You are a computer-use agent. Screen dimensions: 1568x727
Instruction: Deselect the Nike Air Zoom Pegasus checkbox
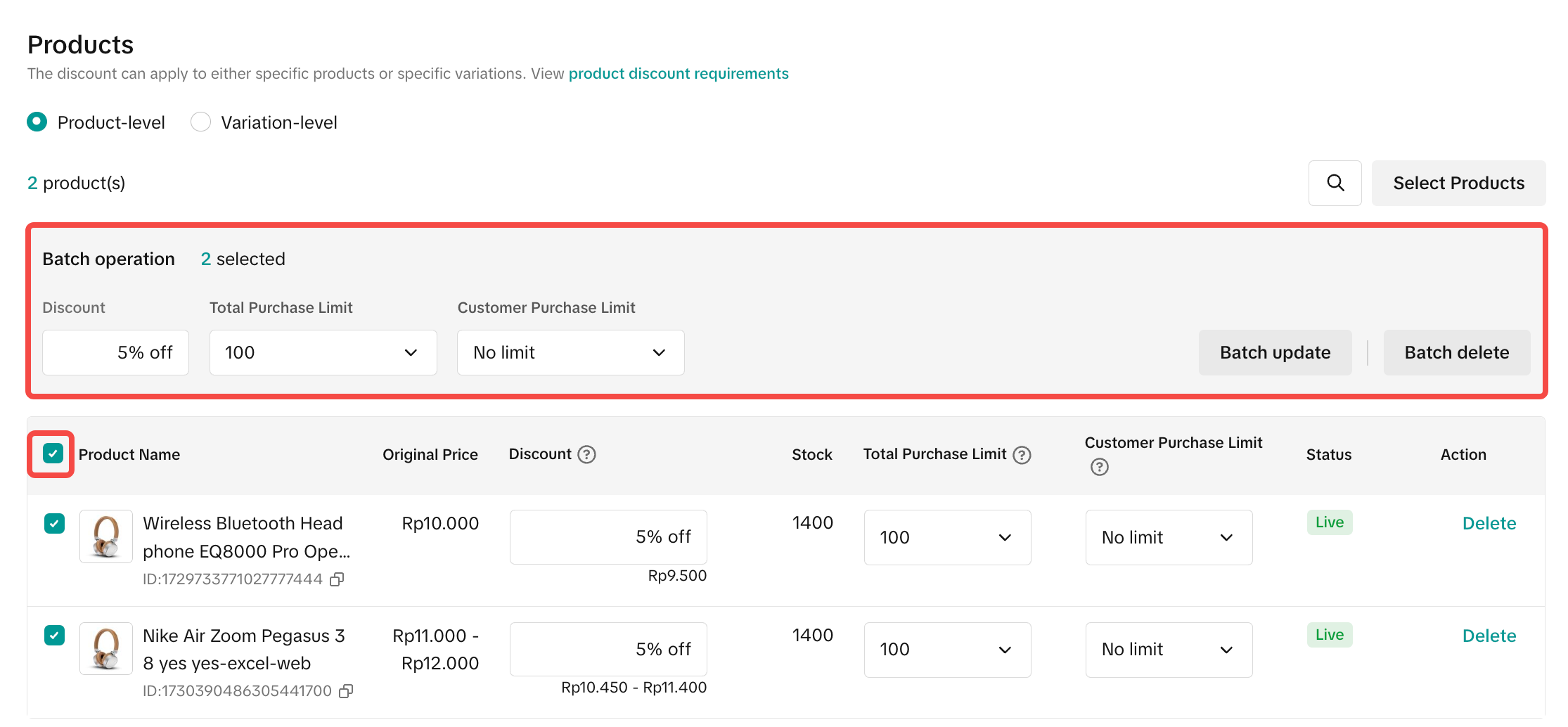(x=54, y=636)
